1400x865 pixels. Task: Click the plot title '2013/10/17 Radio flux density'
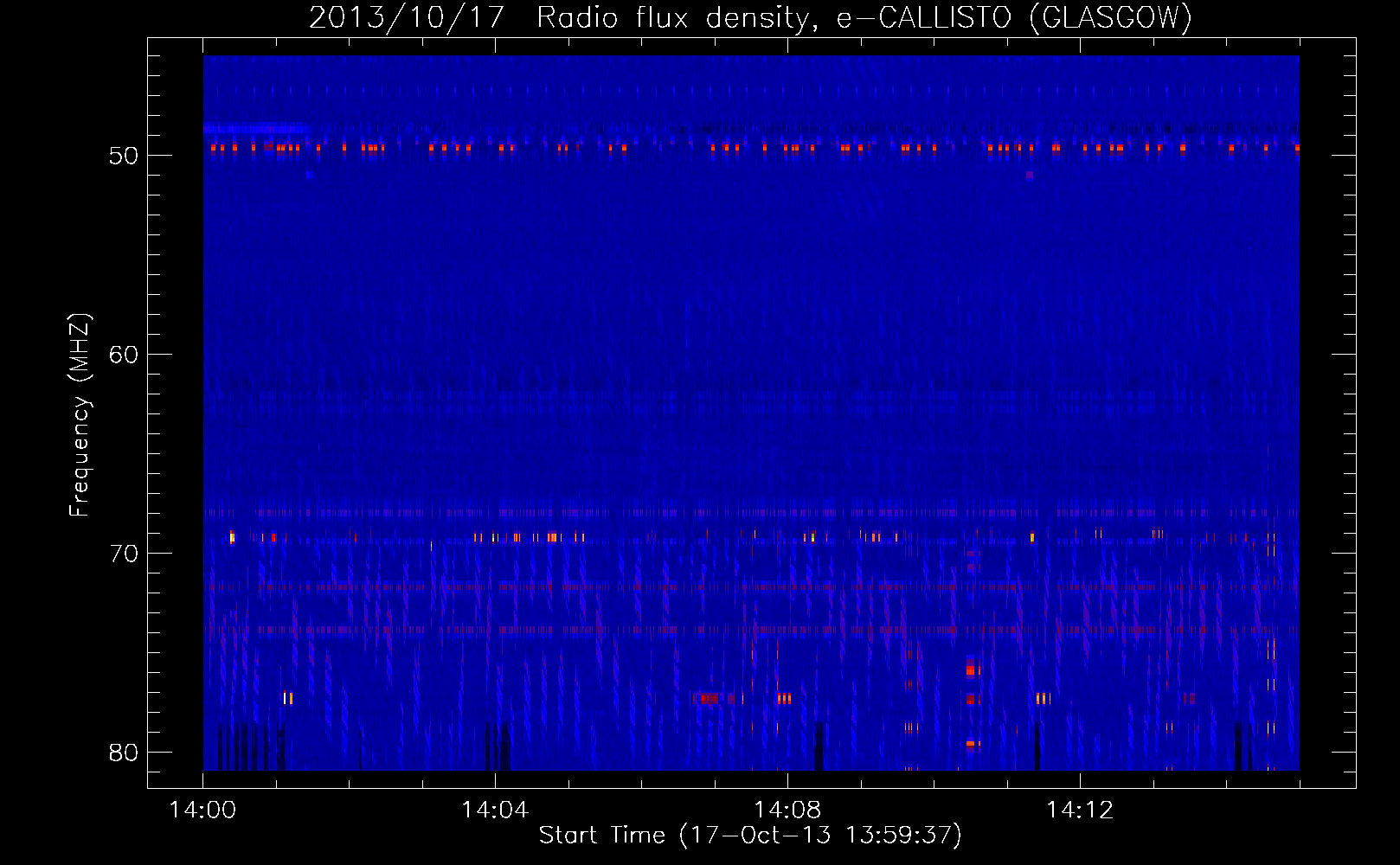coord(751,17)
